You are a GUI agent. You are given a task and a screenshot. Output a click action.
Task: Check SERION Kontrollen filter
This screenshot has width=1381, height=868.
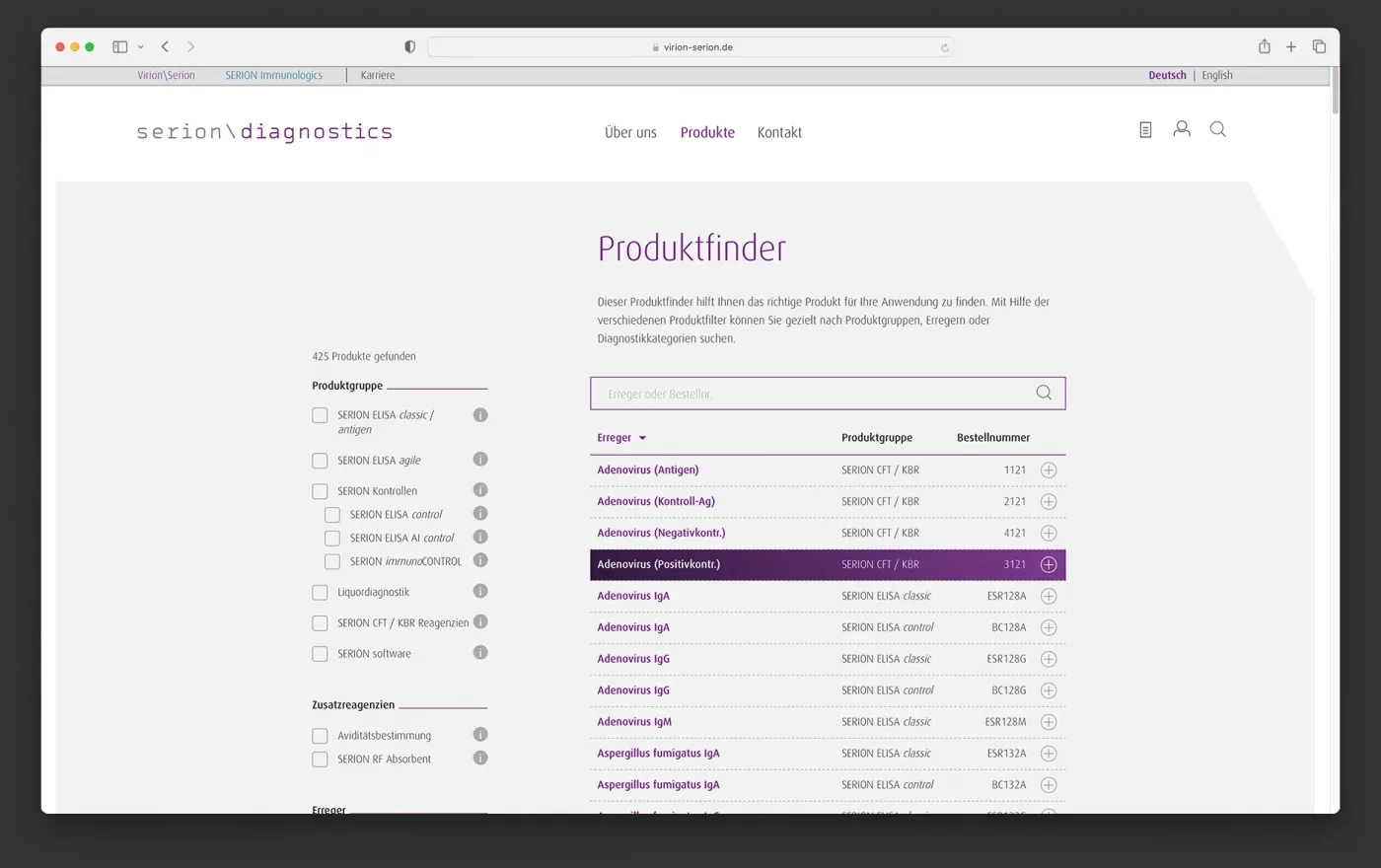coord(320,491)
